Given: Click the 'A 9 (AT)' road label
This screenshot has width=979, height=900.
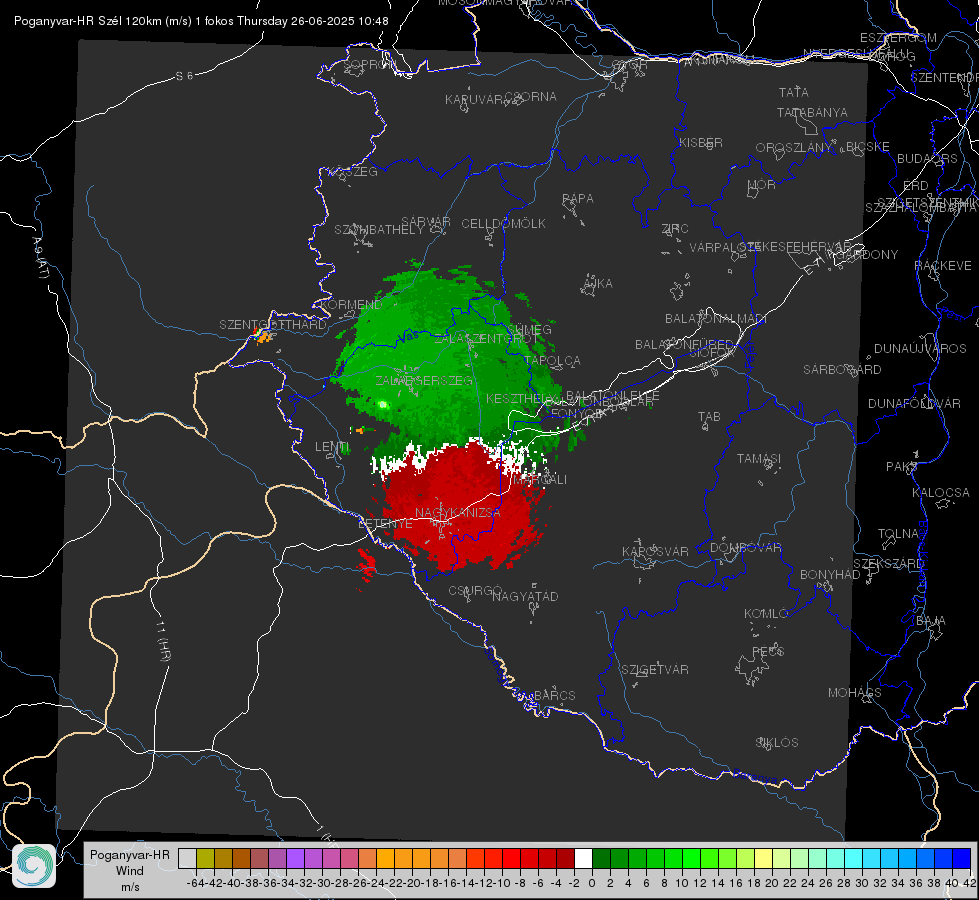Looking at the screenshot, I should point(41,257).
